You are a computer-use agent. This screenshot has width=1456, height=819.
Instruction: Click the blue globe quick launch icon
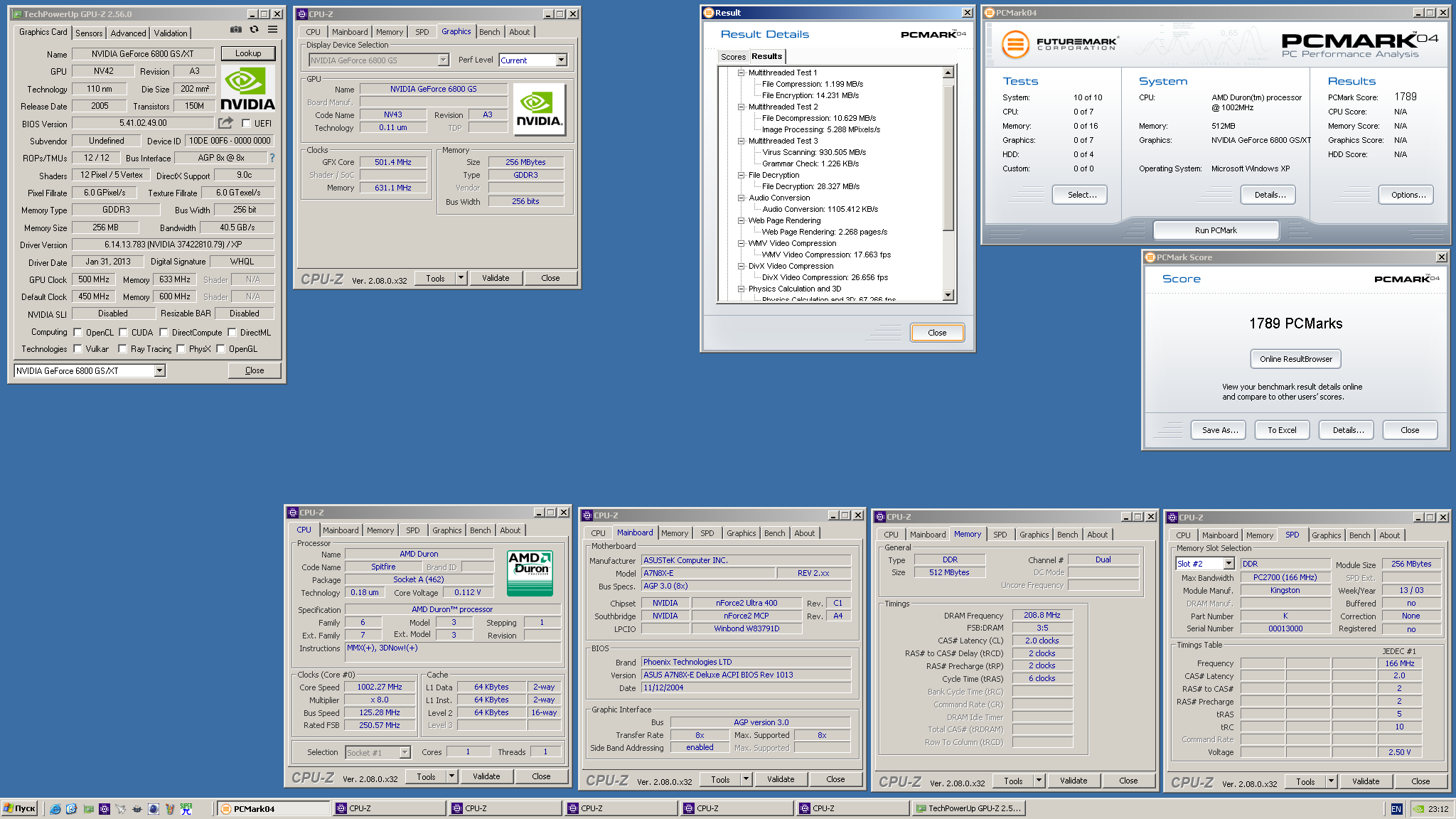(154, 808)
